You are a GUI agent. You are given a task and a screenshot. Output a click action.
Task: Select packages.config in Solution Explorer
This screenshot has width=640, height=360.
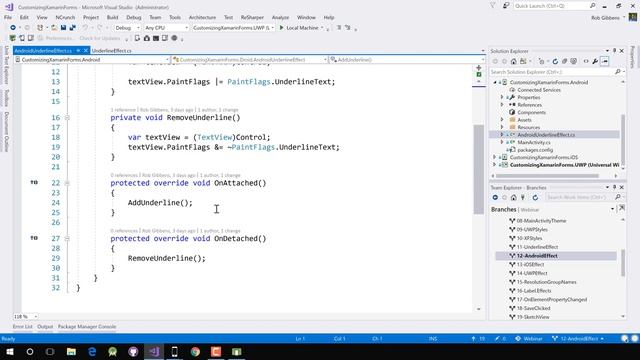(x=535, y=150)
